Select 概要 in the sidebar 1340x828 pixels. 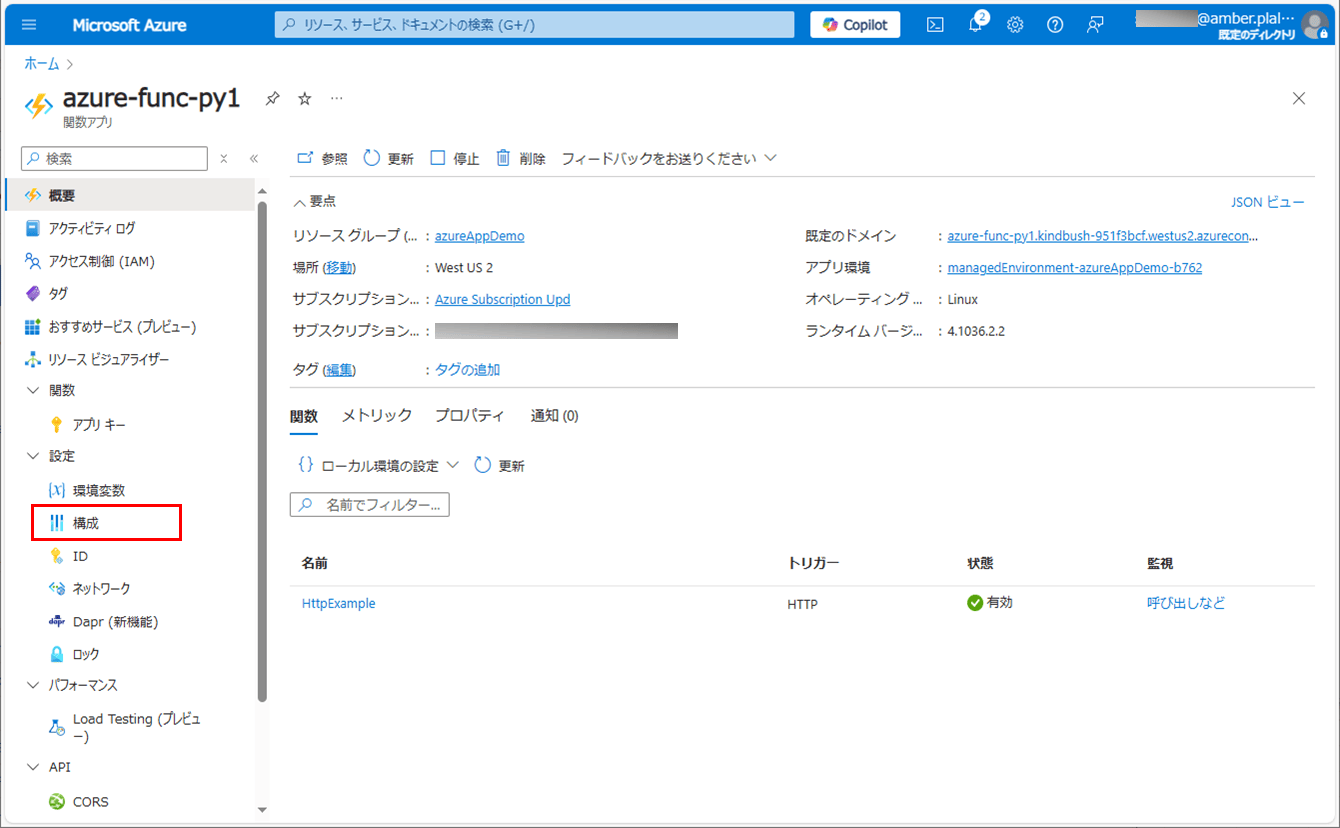pyautogui.click(x=130, y=195)
